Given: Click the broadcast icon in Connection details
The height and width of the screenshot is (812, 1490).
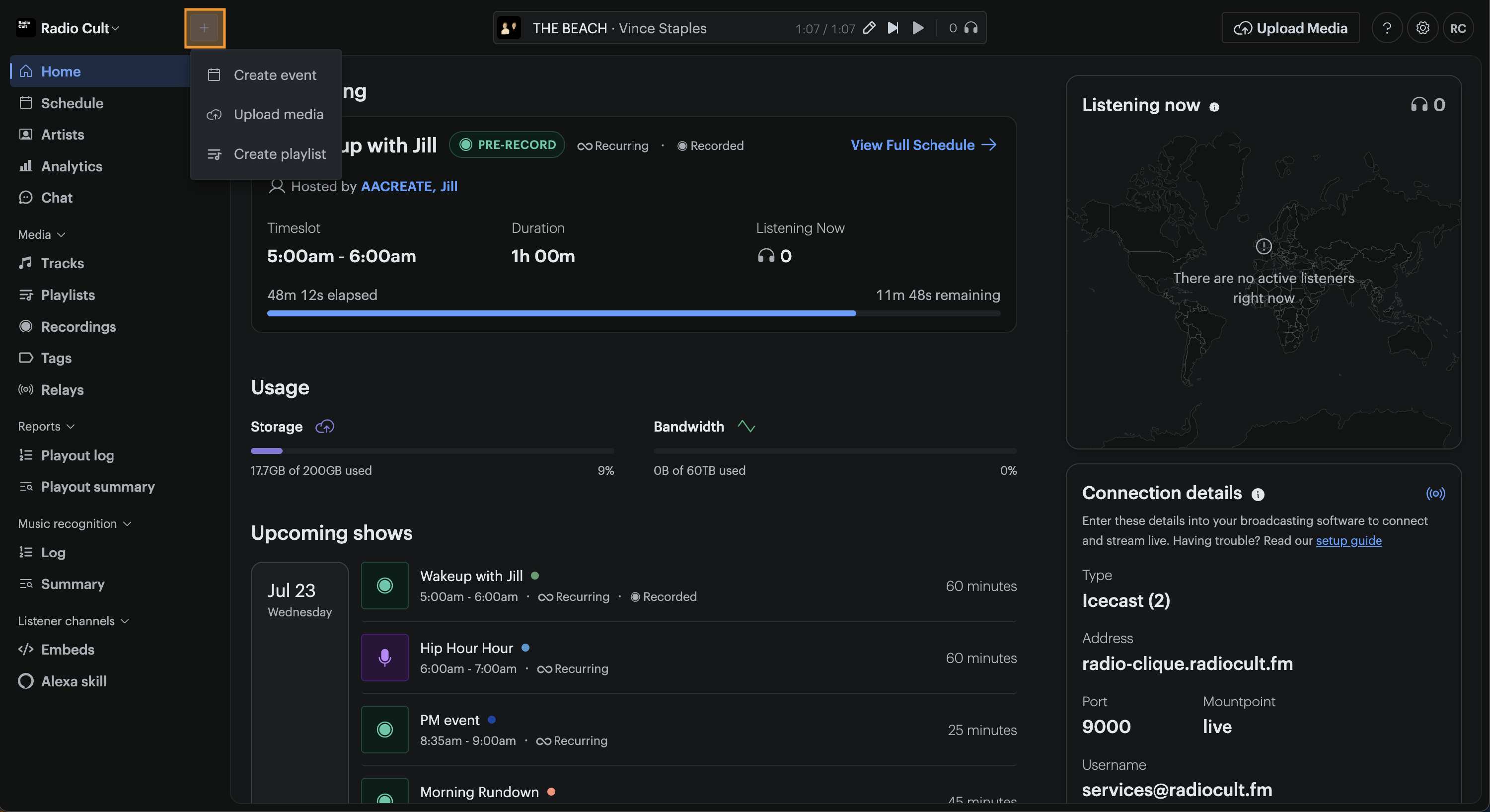Looking at the screenshot, I should tap(1435, 493).
